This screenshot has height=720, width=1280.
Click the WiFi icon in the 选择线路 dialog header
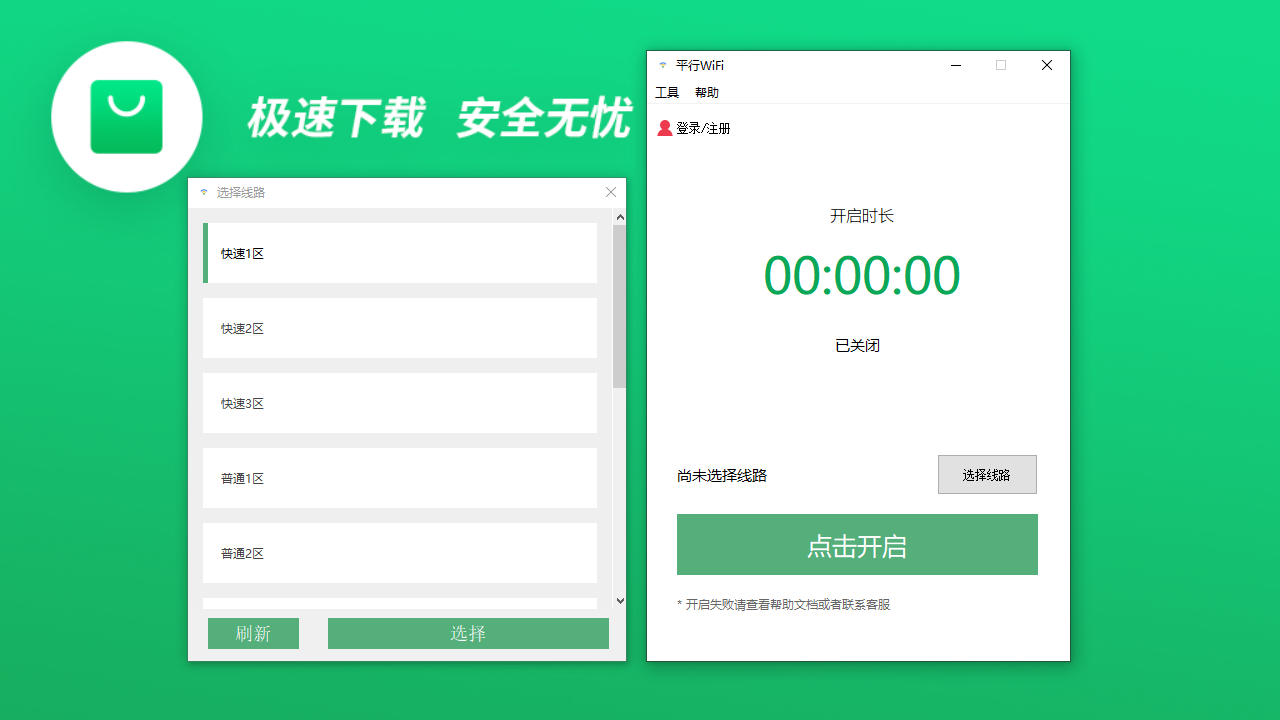(203, 192)
